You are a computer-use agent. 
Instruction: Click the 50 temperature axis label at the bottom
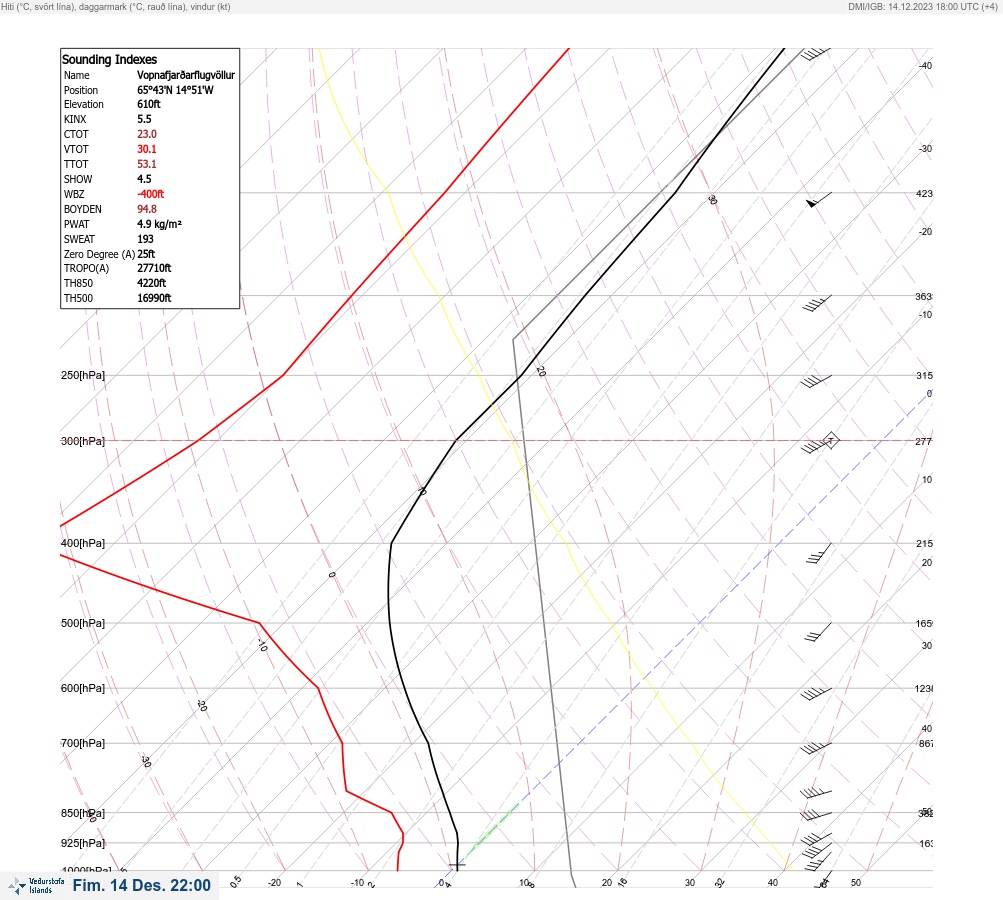click(856, 883)
